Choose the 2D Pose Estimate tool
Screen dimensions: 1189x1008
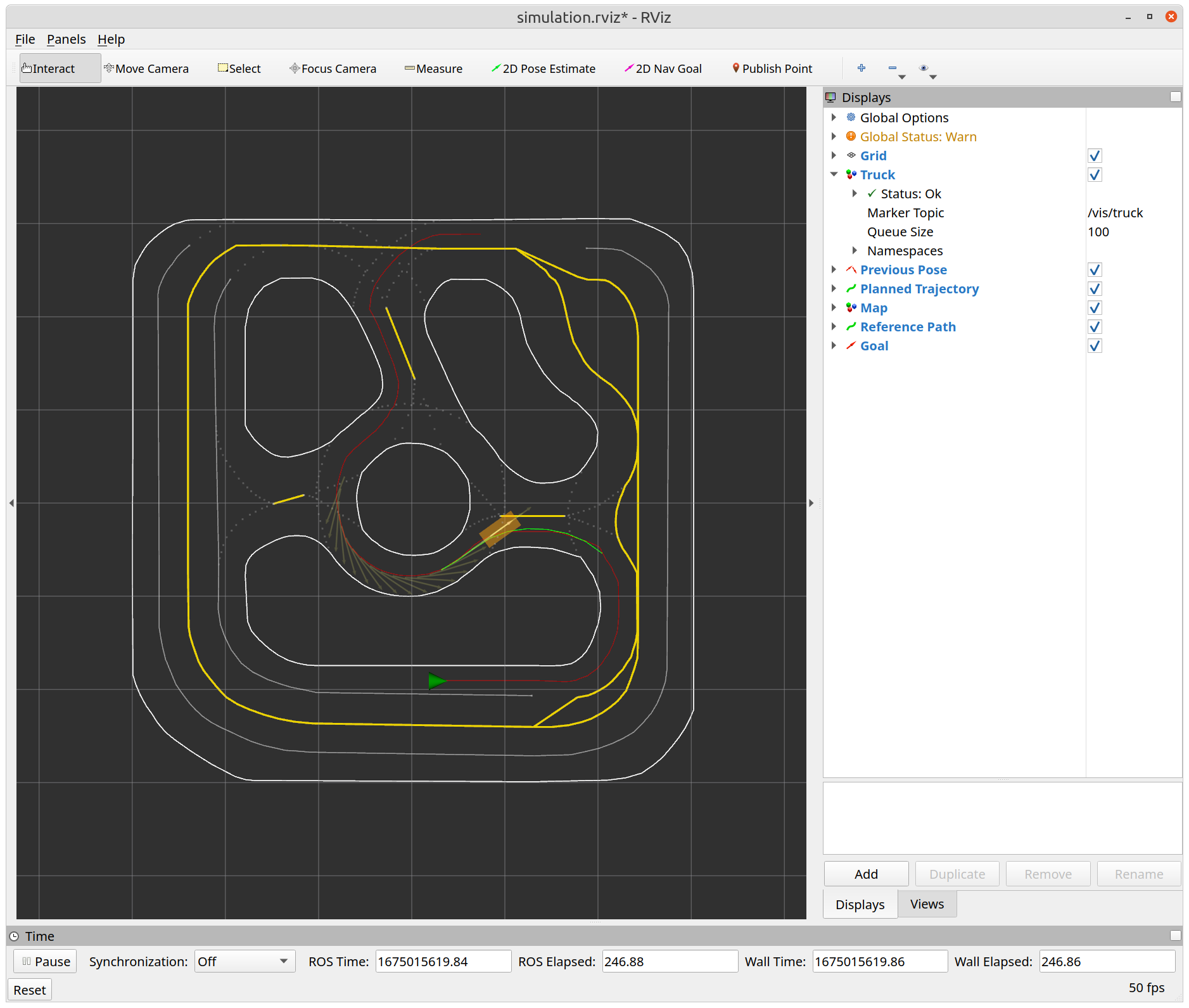(544, 68)
